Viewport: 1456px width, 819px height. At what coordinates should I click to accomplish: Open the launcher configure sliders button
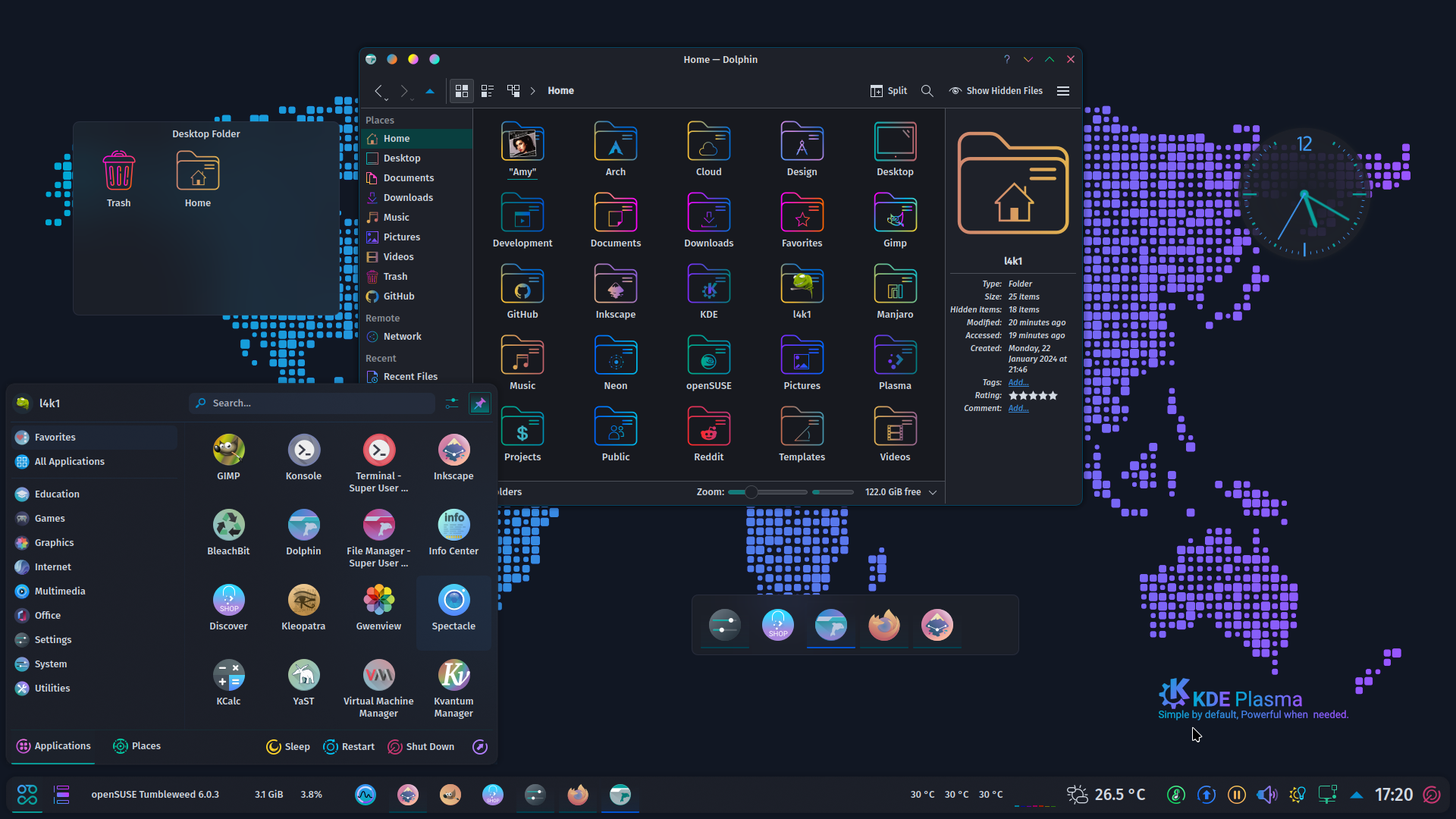click(452, 403)
